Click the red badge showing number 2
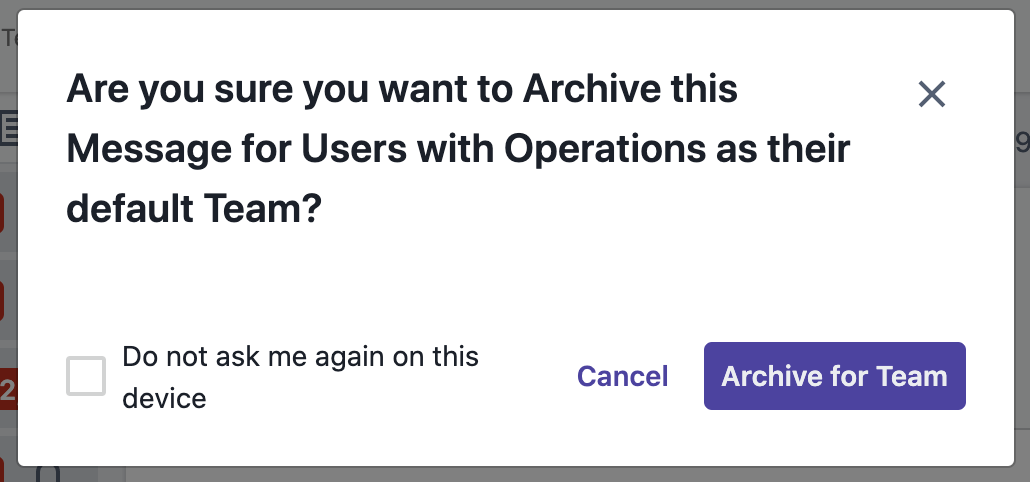 pos(8,389)
